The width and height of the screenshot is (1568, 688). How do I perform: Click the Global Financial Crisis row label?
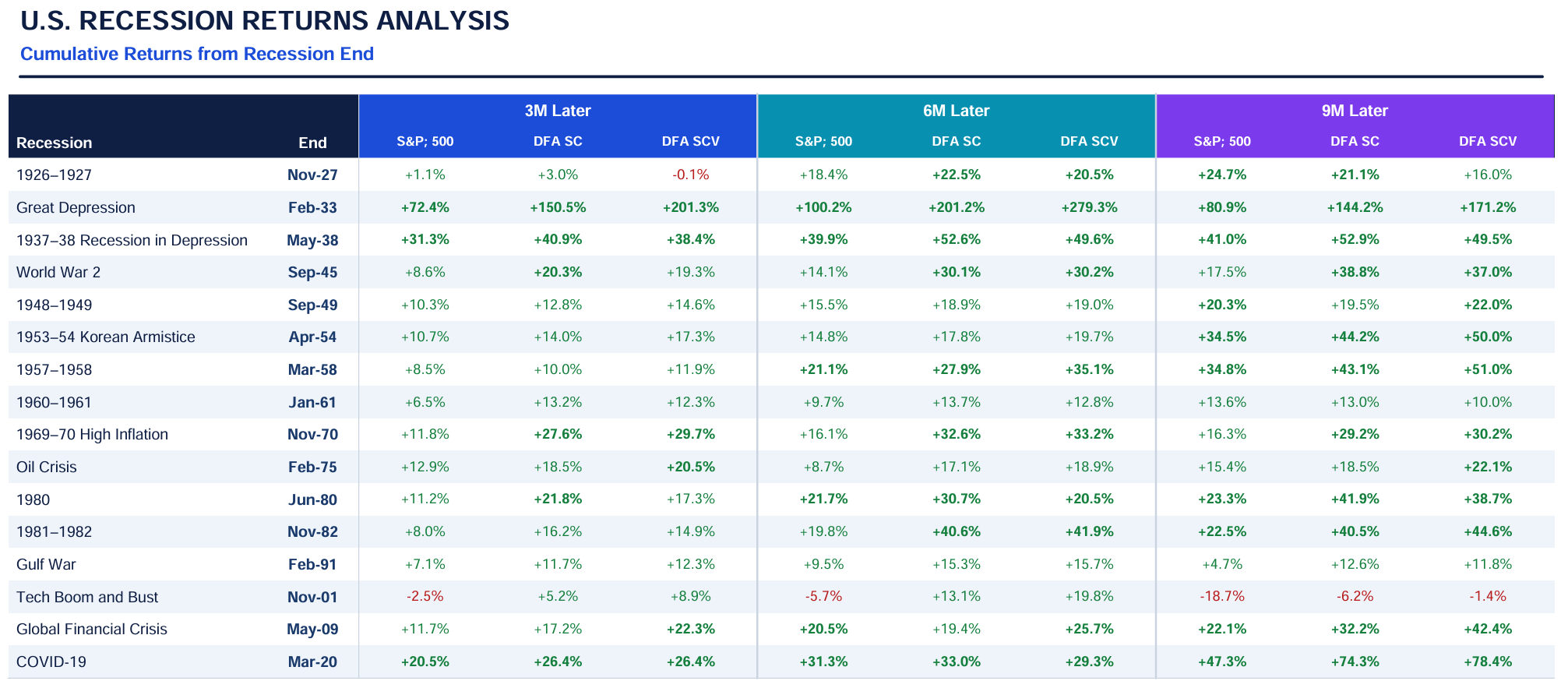pos(91,629)
